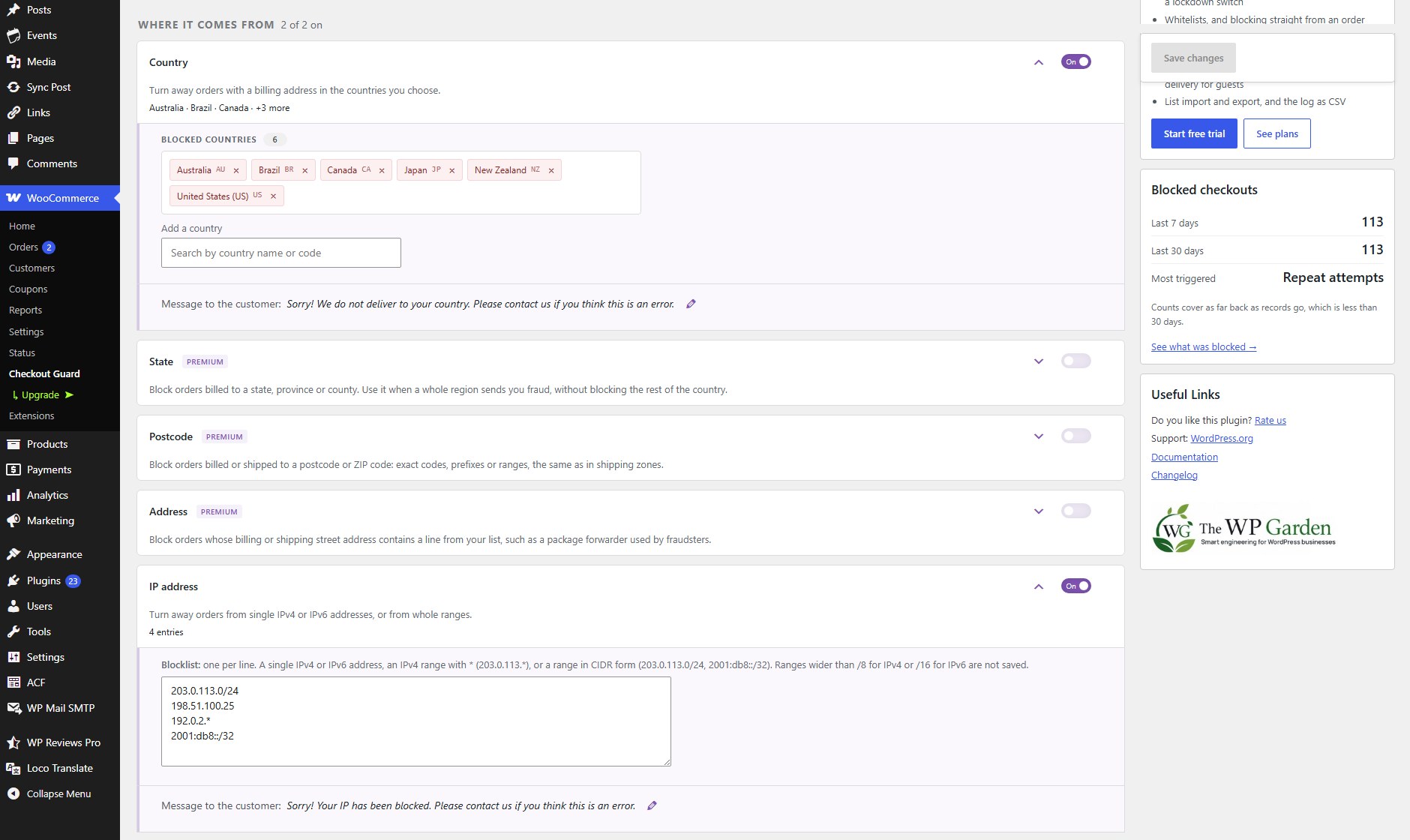Remove Brazil tag with its x icon

pos(304,170)
